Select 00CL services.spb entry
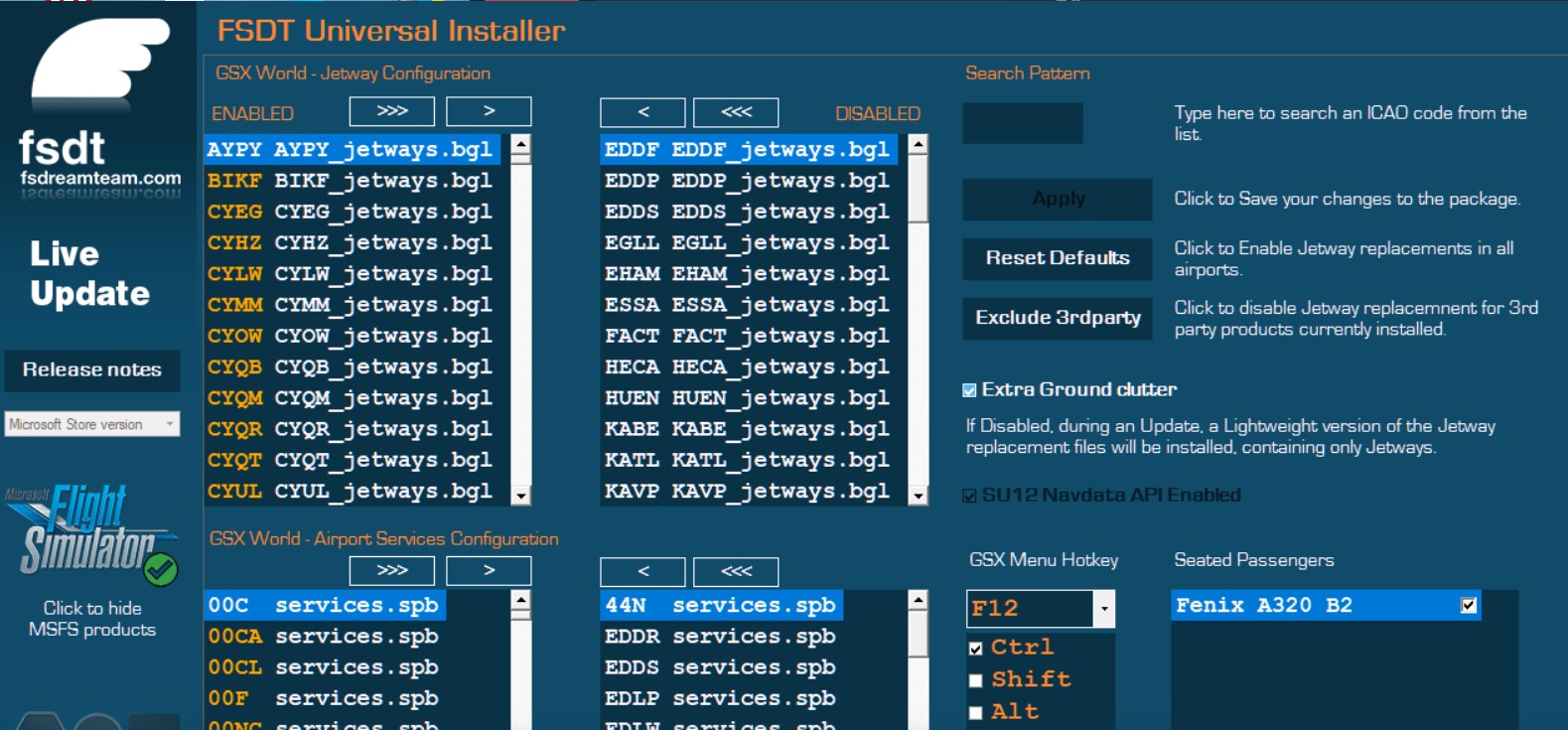Image resolution: width=1568 pixels, height=730 pixels. 326,667
